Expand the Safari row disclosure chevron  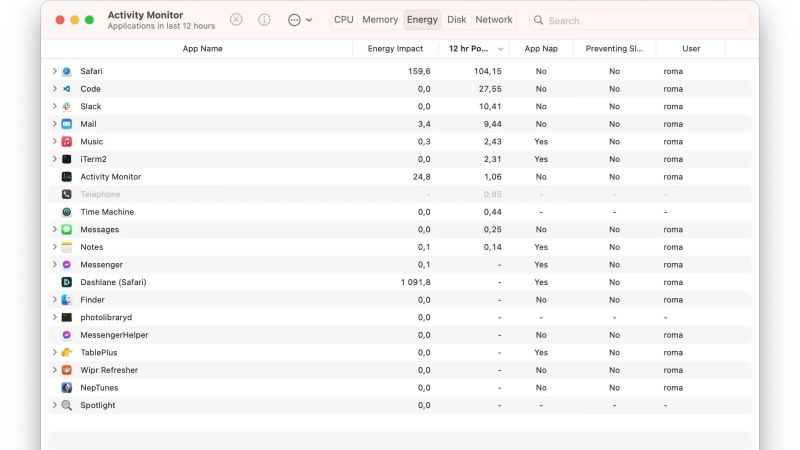(x=55, y=71)
